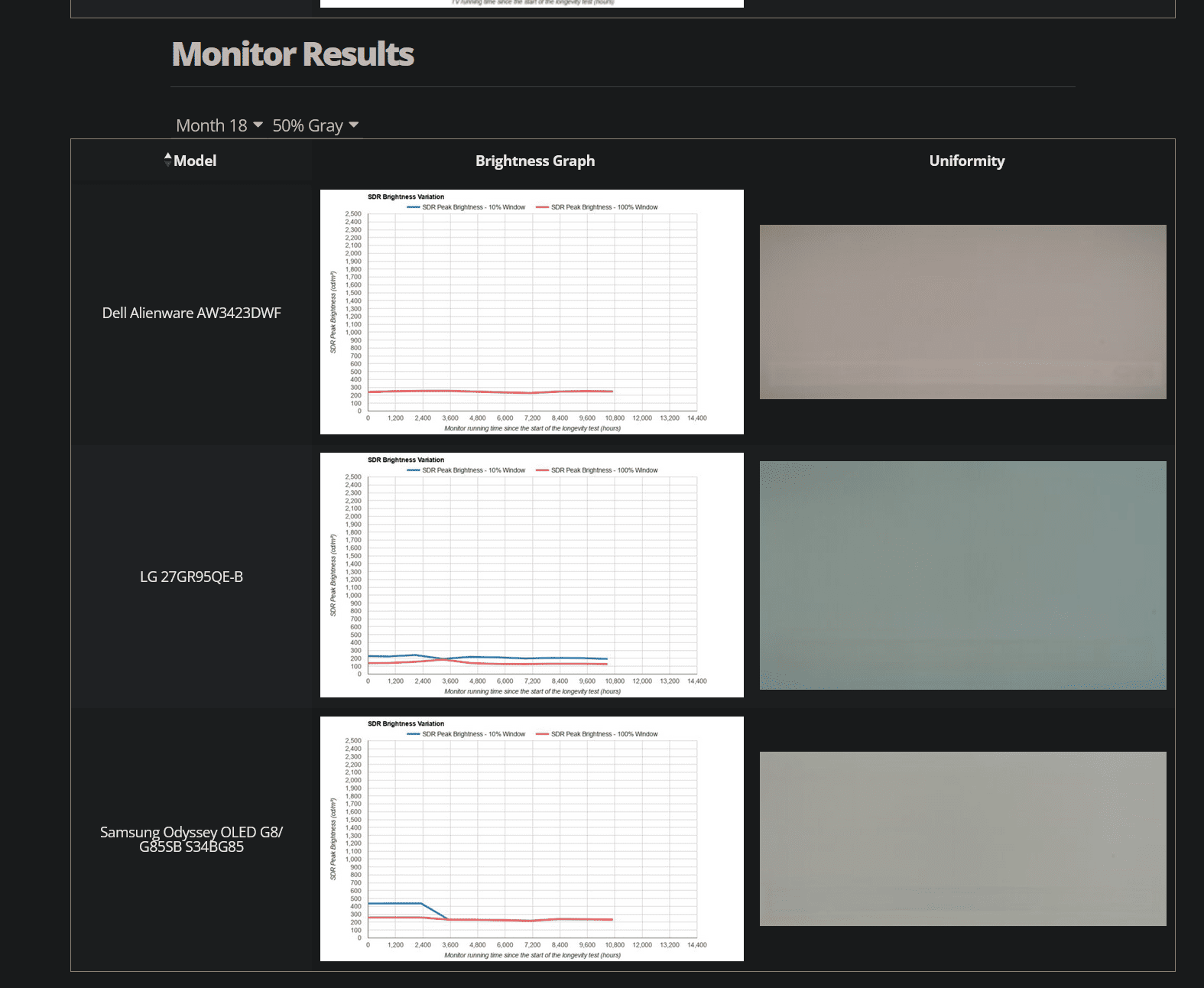1204x988 pixels.
Task: Select the Dell Alienware AW3423DWF row label
Action: [x=192, y=313]
